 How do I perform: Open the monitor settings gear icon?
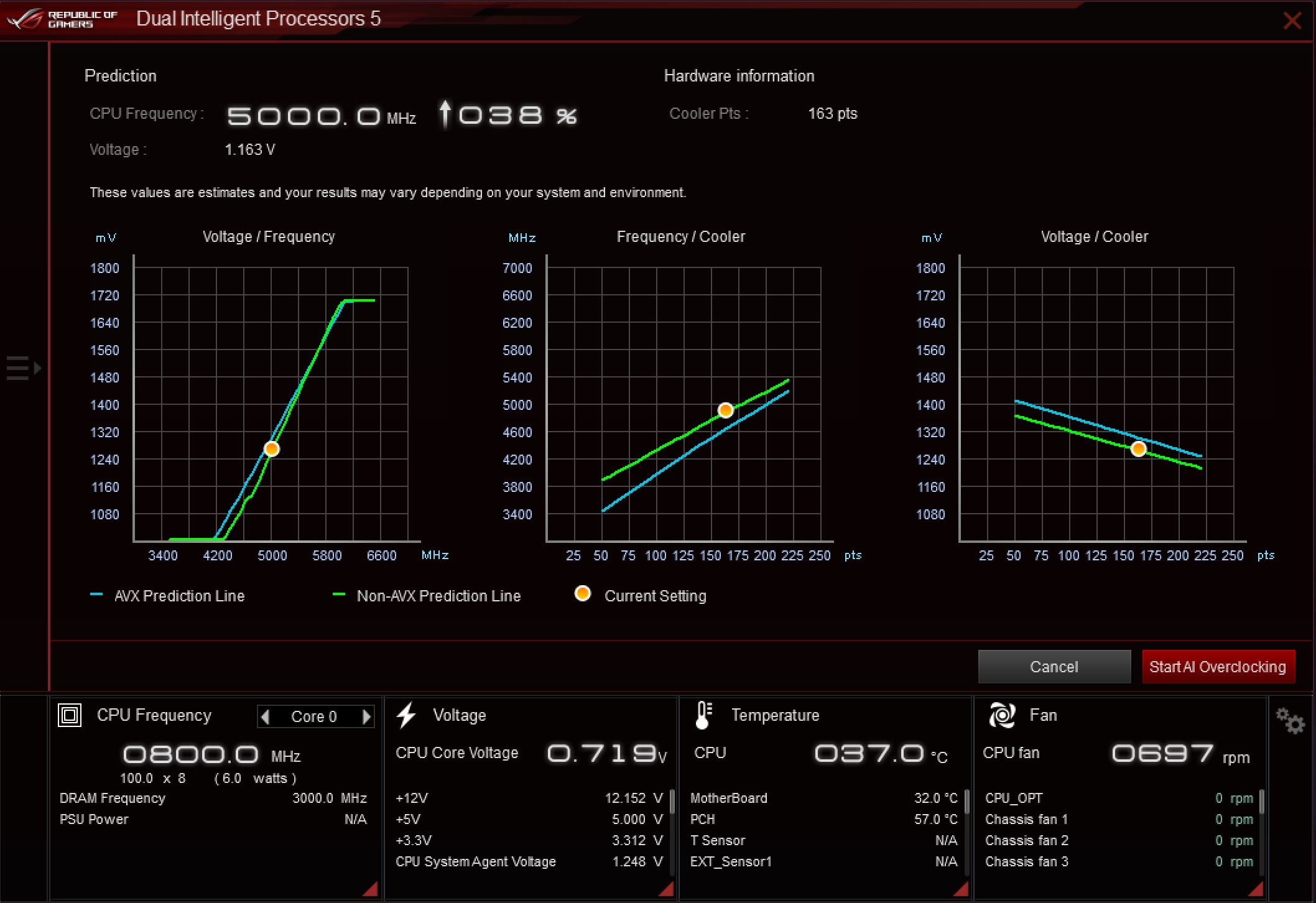click(x=1291, y=721)
